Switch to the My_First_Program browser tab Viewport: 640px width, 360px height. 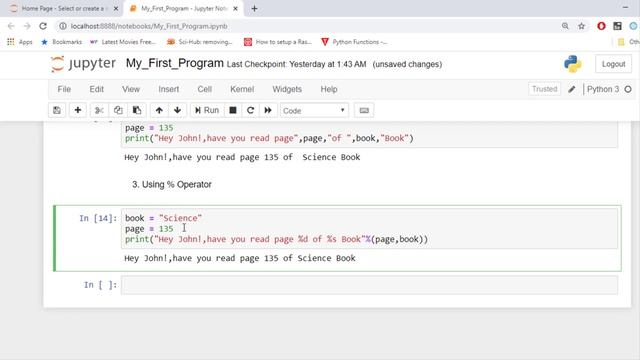[184, 8]
